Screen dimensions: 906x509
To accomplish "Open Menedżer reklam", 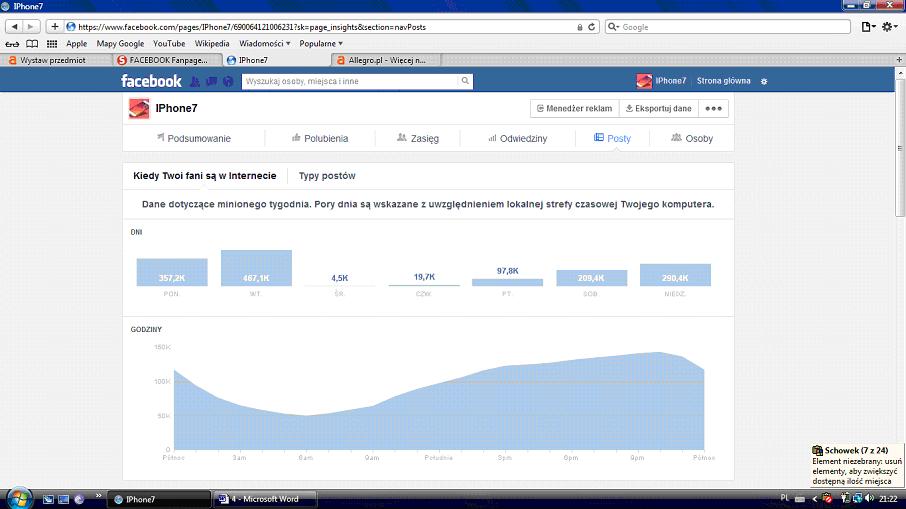I will (574, 109).
